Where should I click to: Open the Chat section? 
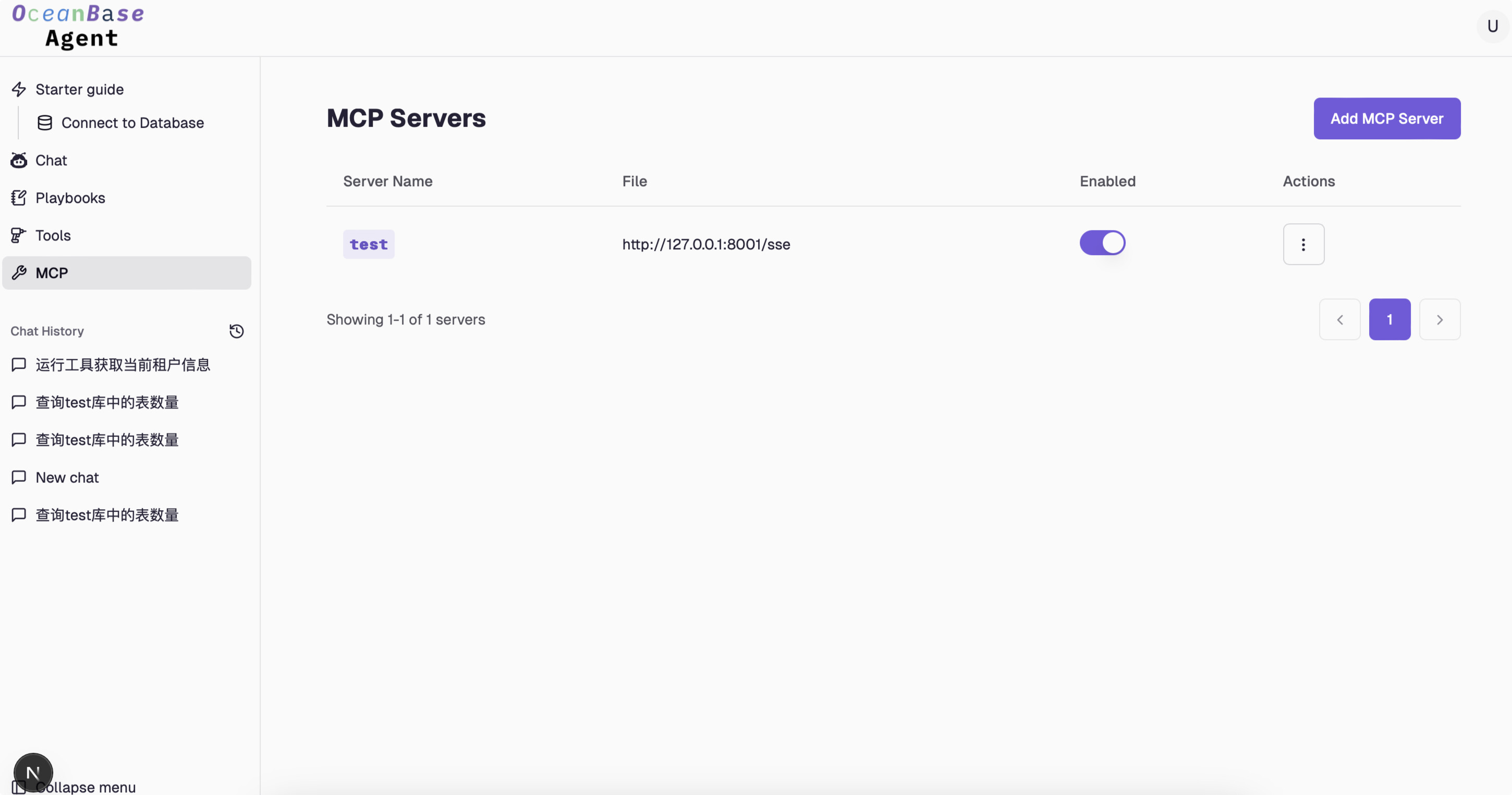click(x=127, y=160)
